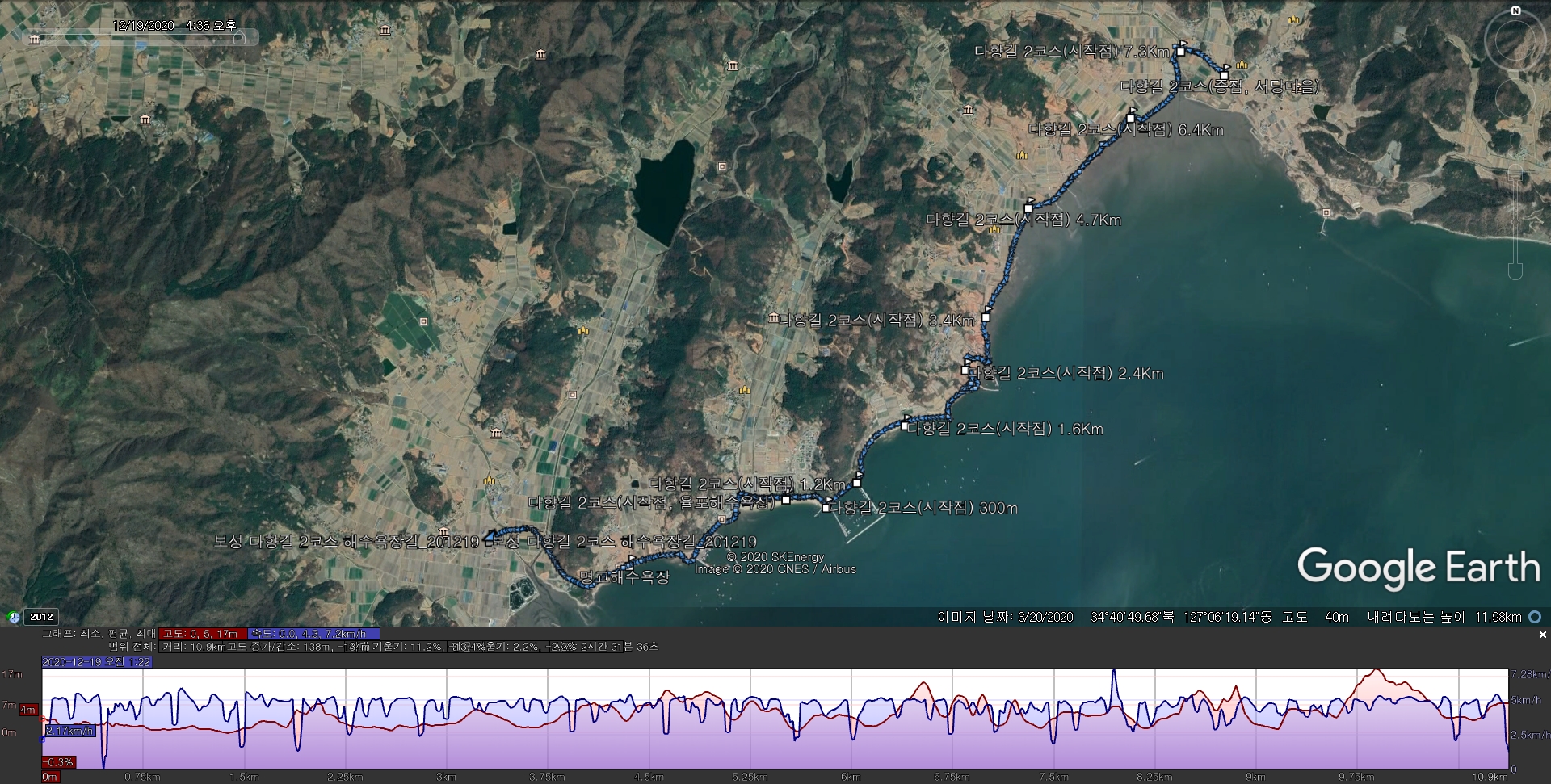
Task: Click the 명교해수욕장 placemark label
Action: [624, 577]
